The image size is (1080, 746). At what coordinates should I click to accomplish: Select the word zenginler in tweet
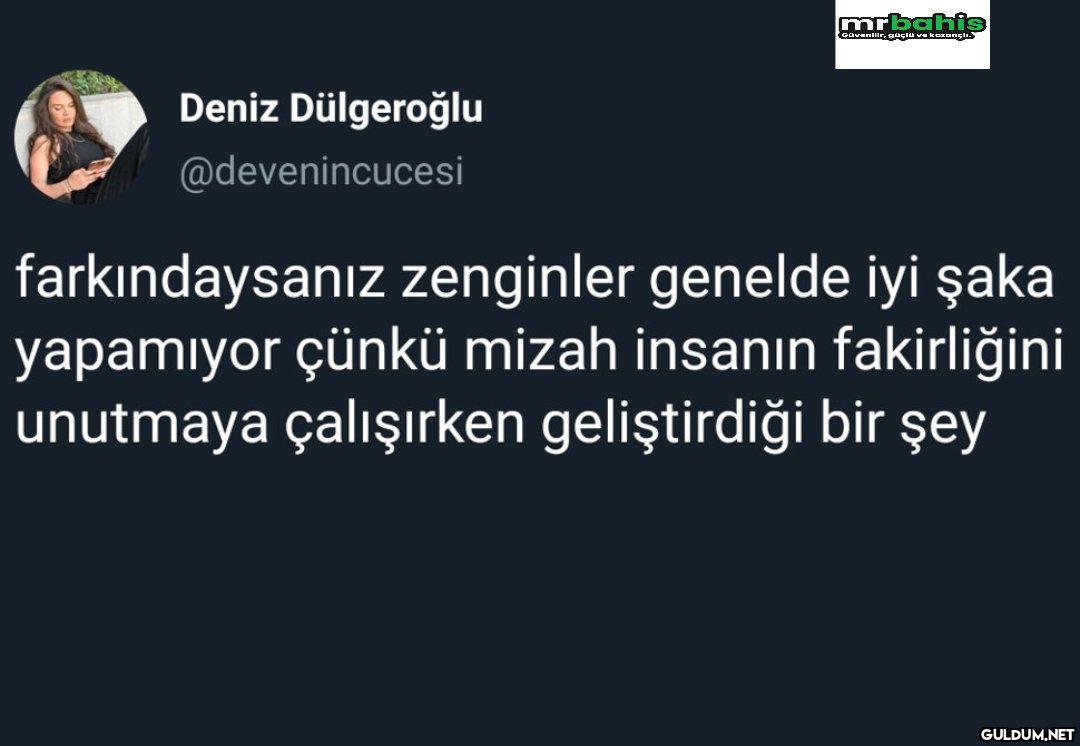(517, 279)
